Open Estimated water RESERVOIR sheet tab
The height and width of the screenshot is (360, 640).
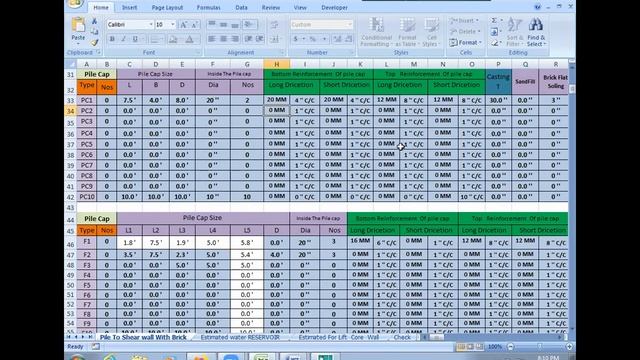click(x=240, y=338)
